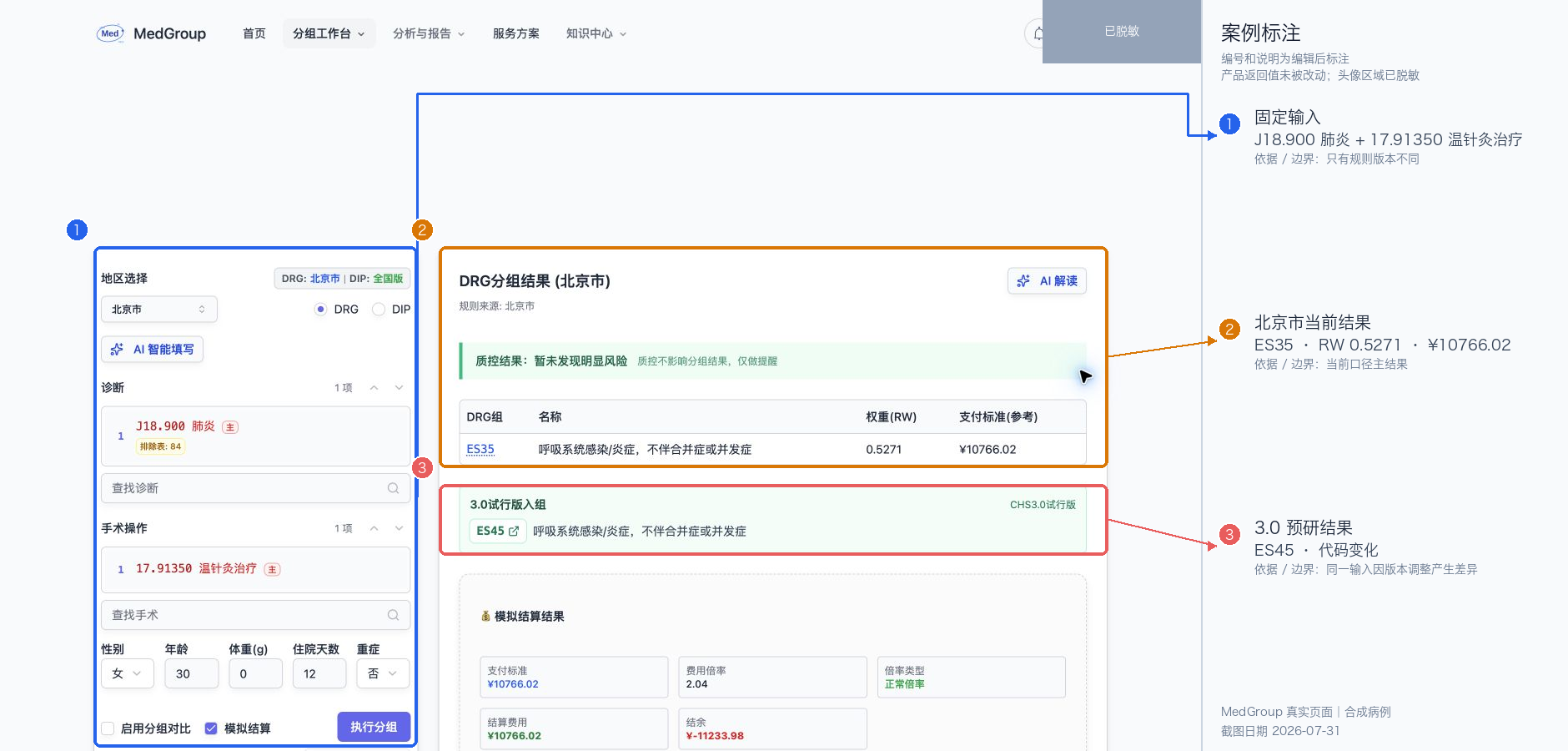Select the DIP radio button

(x=379, y=309)
